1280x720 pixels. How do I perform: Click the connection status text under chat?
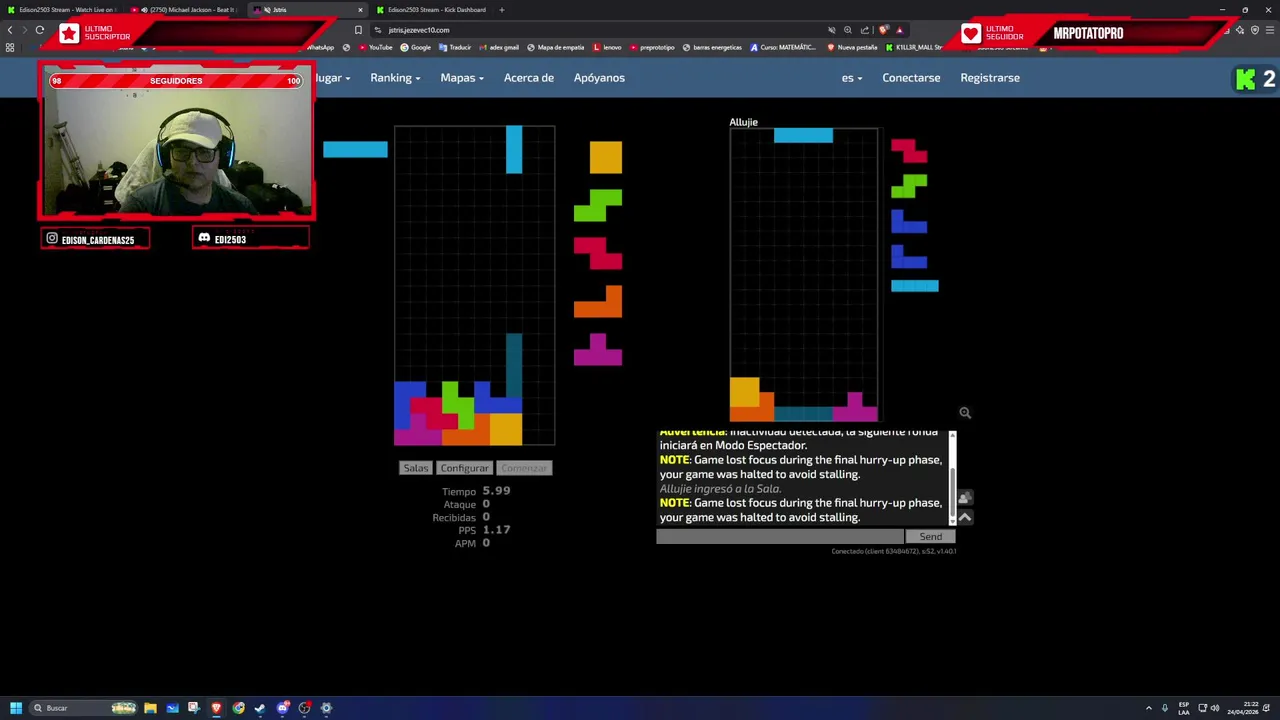[893, 552]
